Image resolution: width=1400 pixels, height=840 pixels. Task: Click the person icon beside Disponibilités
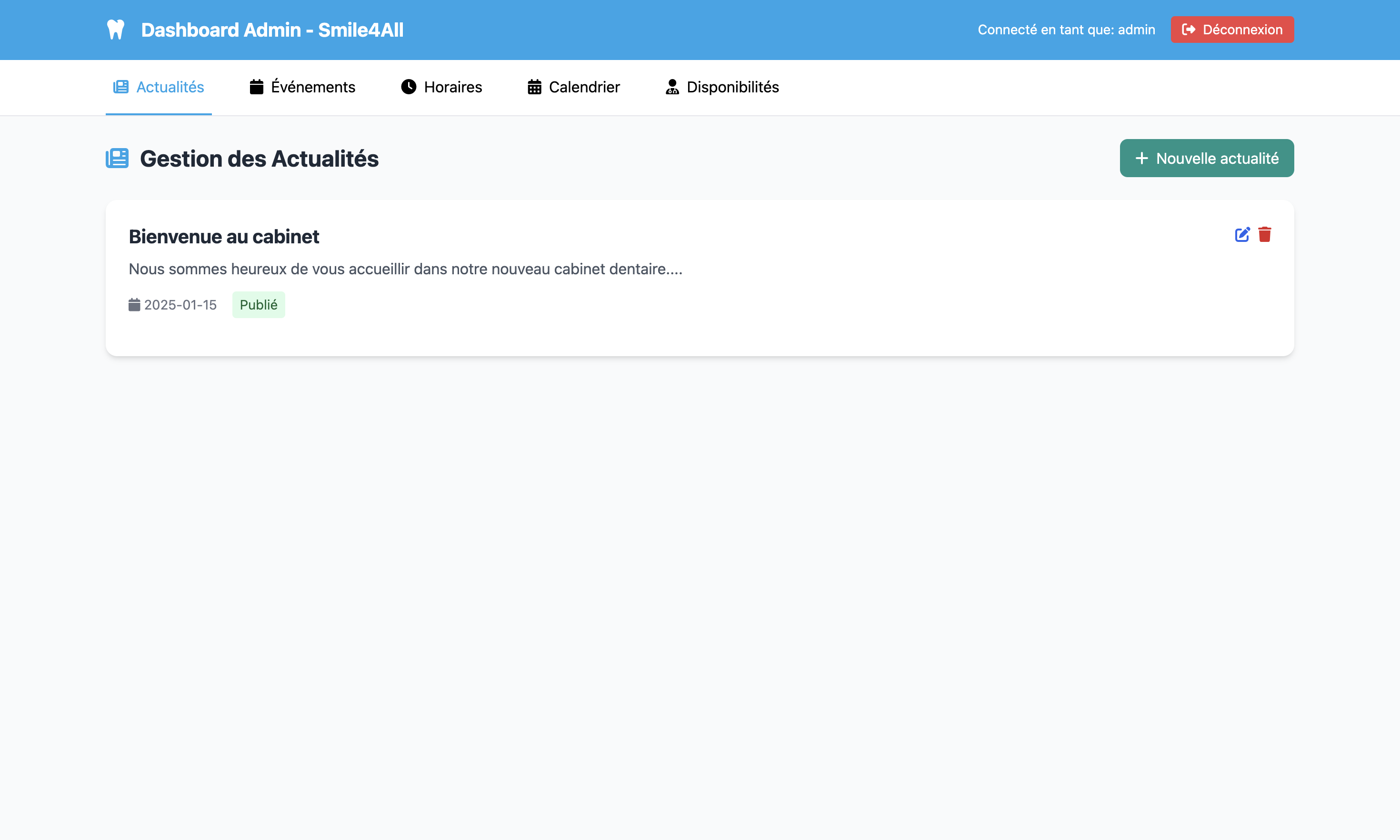(671, 87)
